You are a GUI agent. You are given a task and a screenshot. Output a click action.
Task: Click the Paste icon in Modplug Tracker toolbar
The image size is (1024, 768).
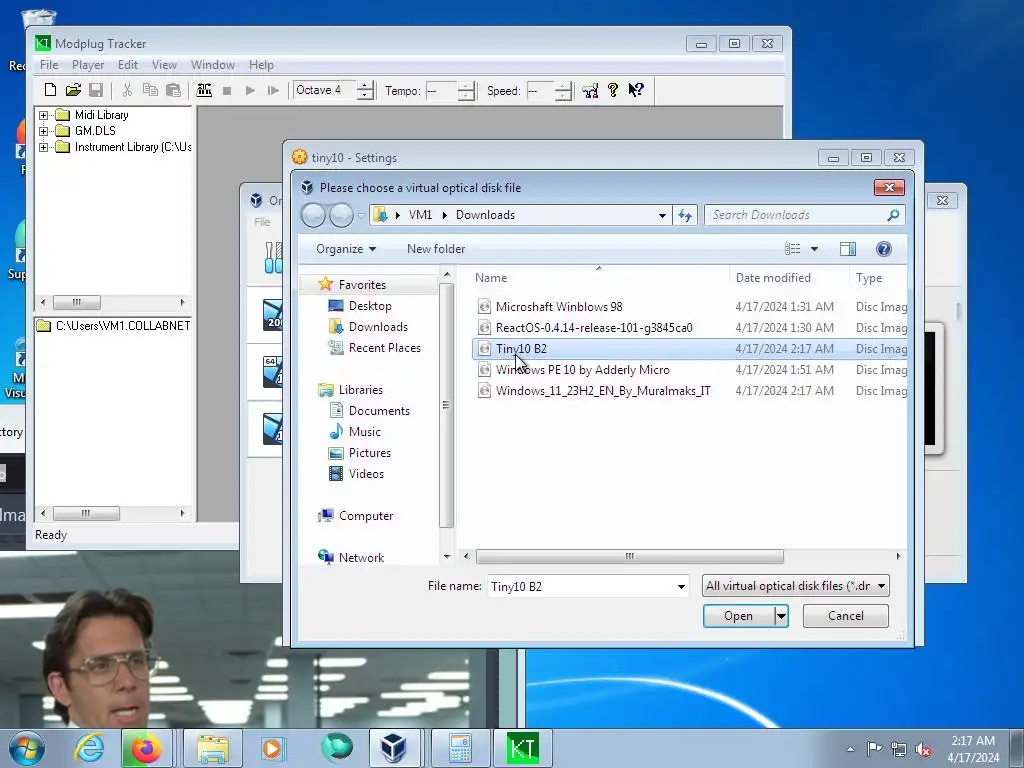[173, 90]
